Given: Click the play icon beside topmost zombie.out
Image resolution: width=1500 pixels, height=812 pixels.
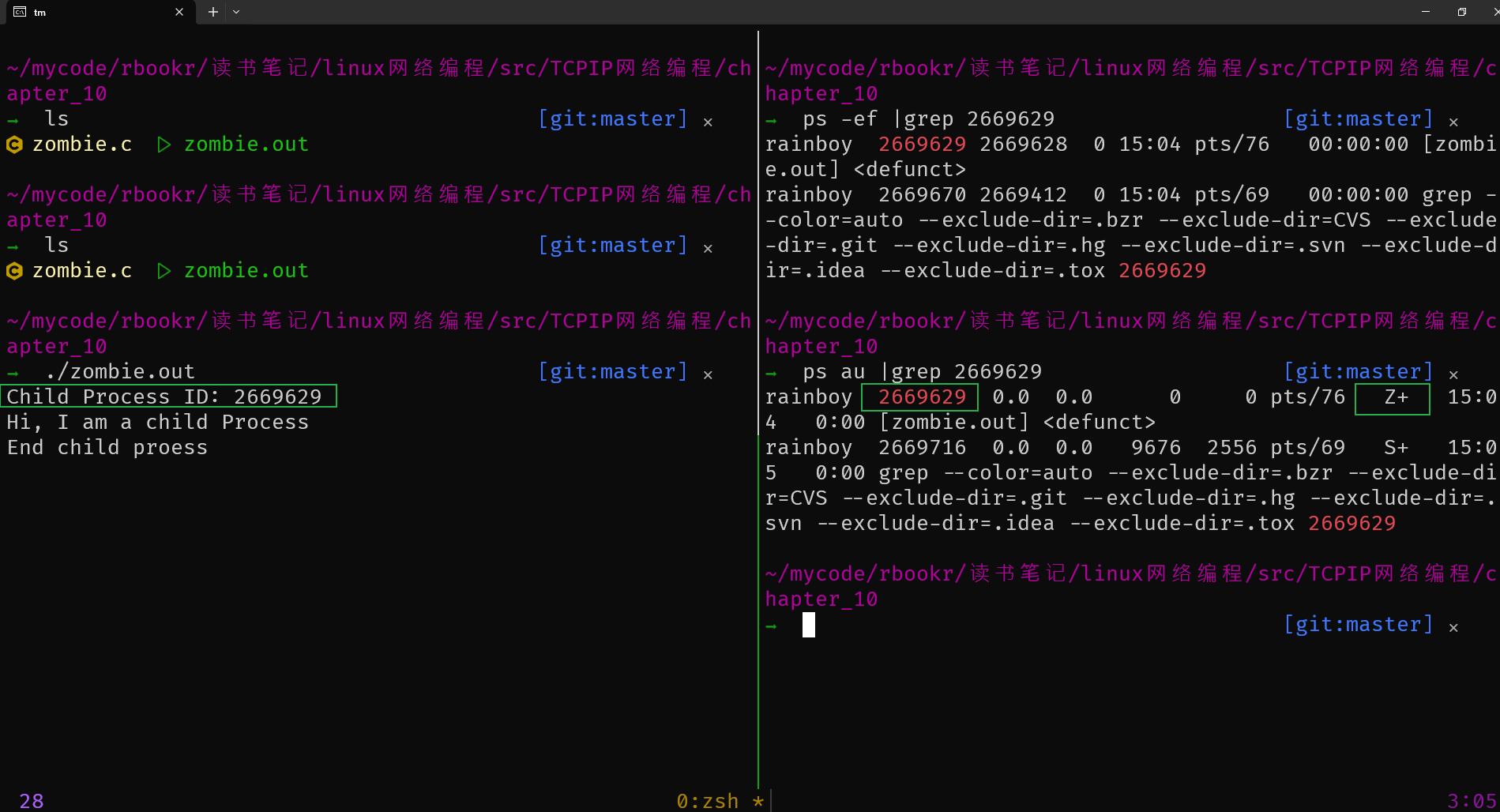Looking at the screenshot, I should pos(164,145).
